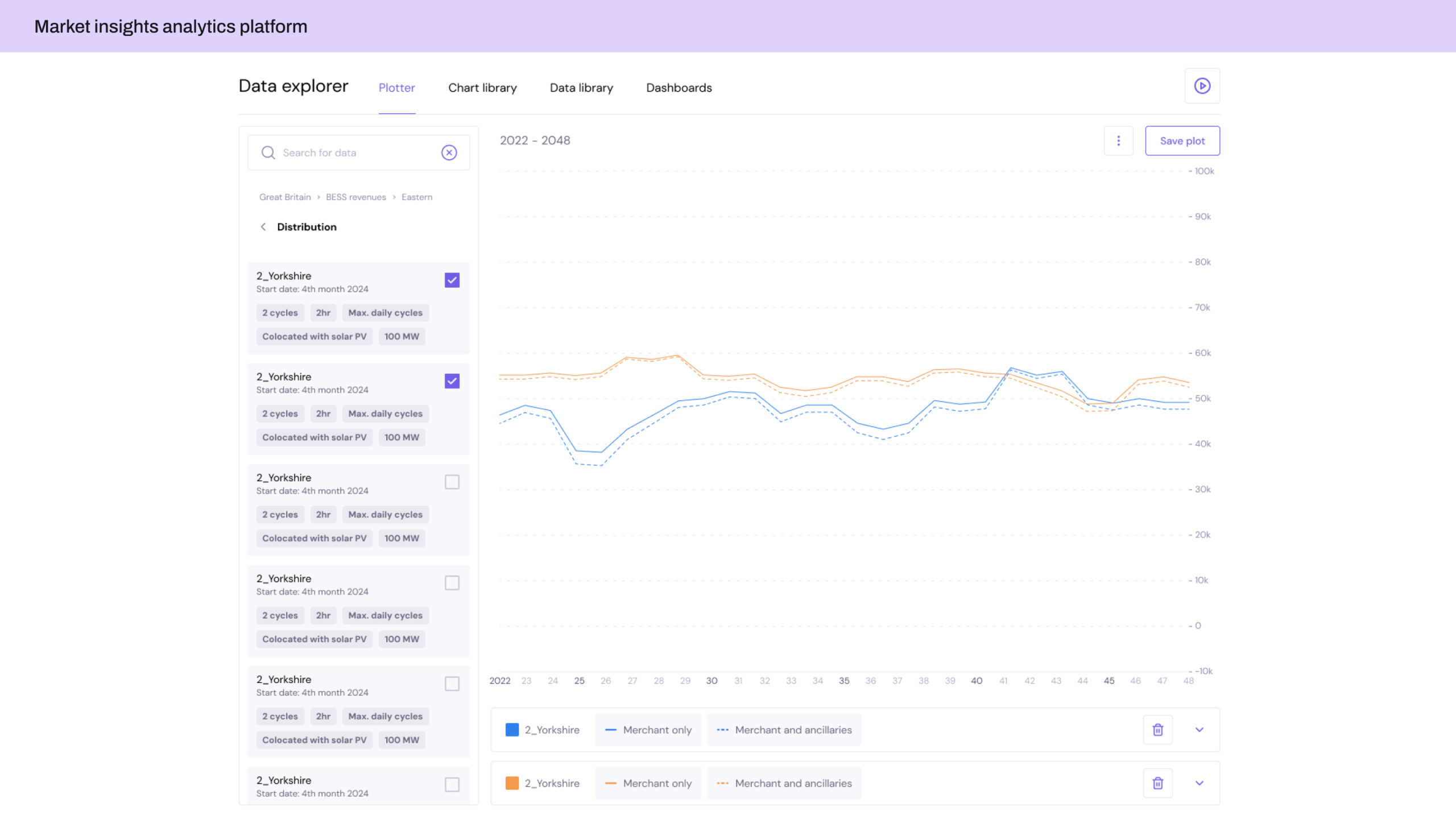Check the third 2_Yorkshire checkbox
The height and width of the screenshot is (819, 1456).
tap(452, 482)
